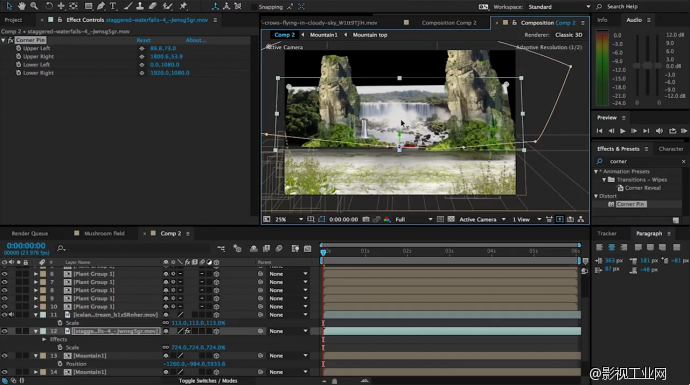Select the Clone Stamp tool
The image size is (690, 385).
click(140, 6)
